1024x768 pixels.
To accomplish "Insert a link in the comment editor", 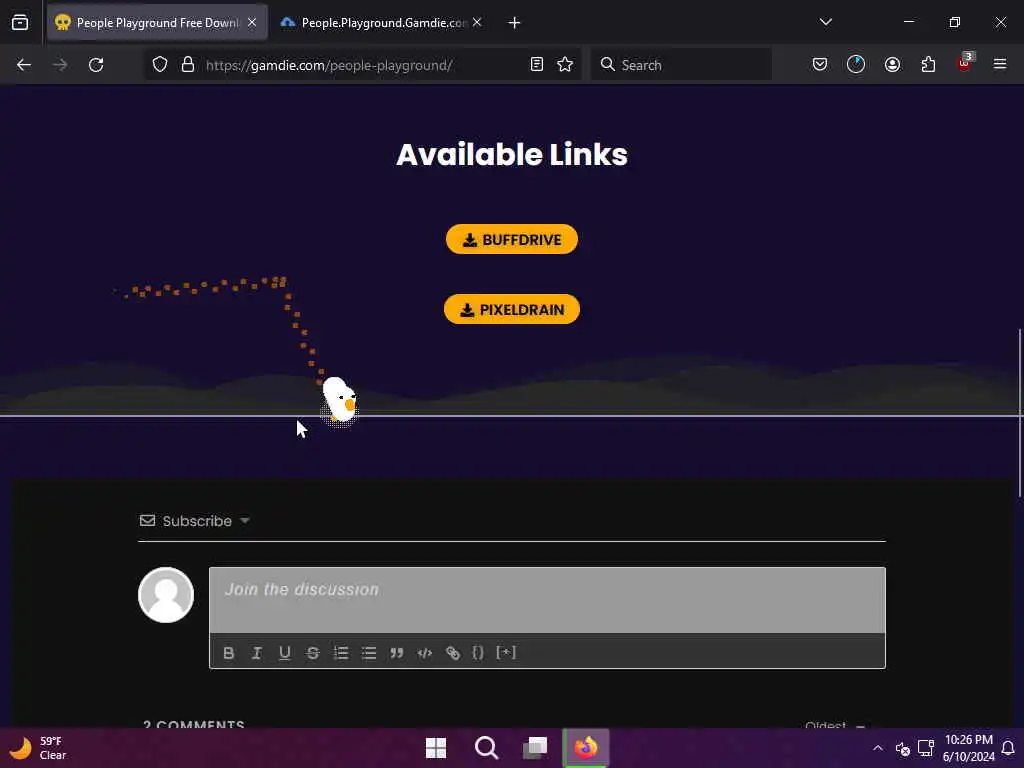I will click(x=453, y=652).
